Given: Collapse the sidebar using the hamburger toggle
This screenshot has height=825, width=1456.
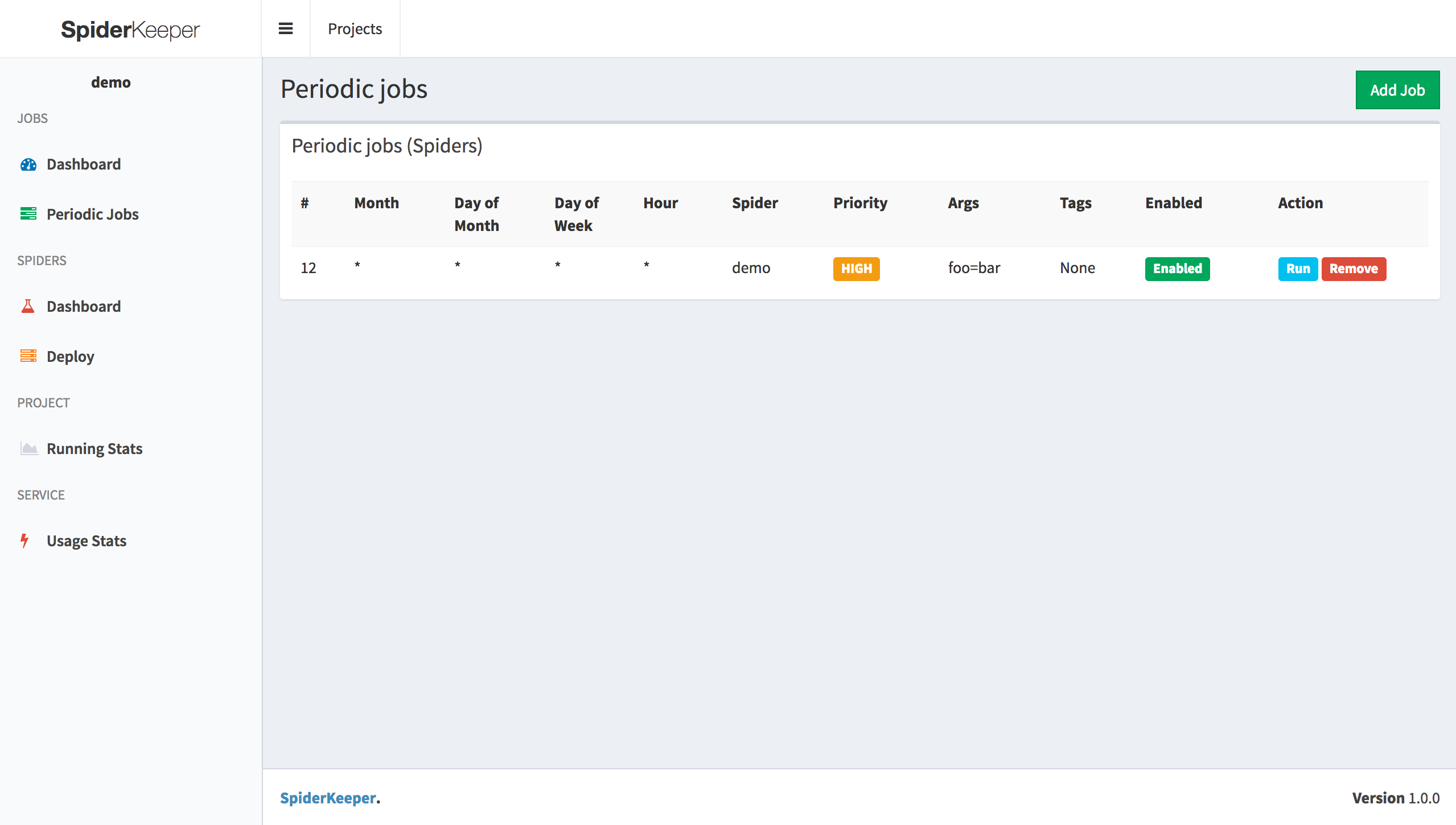Looking at the screenshot, I should (286, 28).
